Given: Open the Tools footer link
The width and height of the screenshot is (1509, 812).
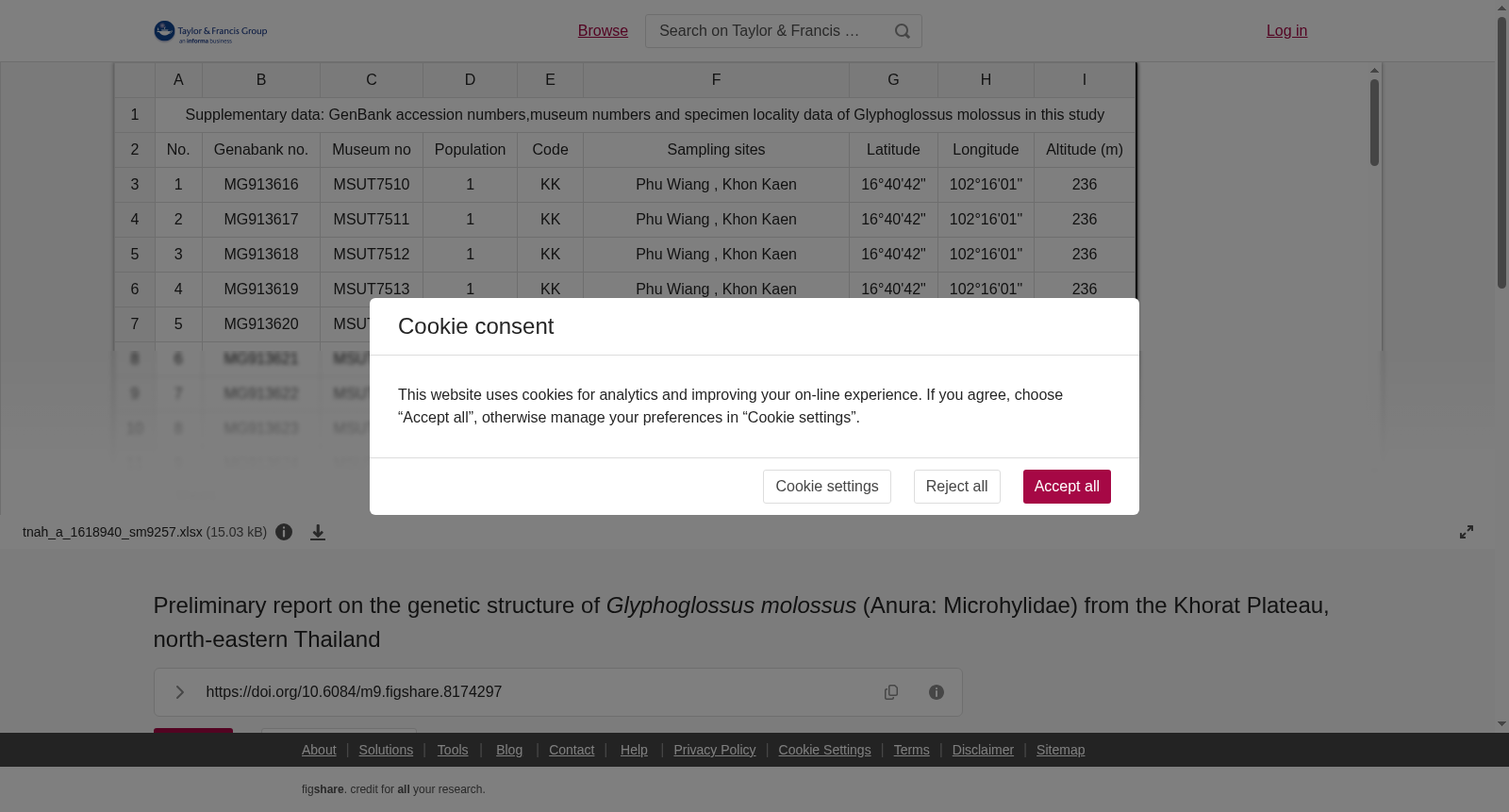Looking at the screenshot, I should click(453, 750).
